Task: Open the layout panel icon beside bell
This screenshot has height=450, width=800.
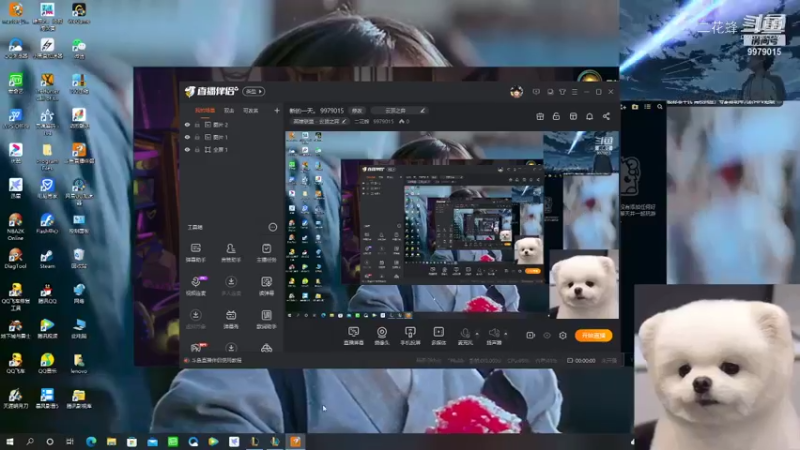Action: coord(573,116)
